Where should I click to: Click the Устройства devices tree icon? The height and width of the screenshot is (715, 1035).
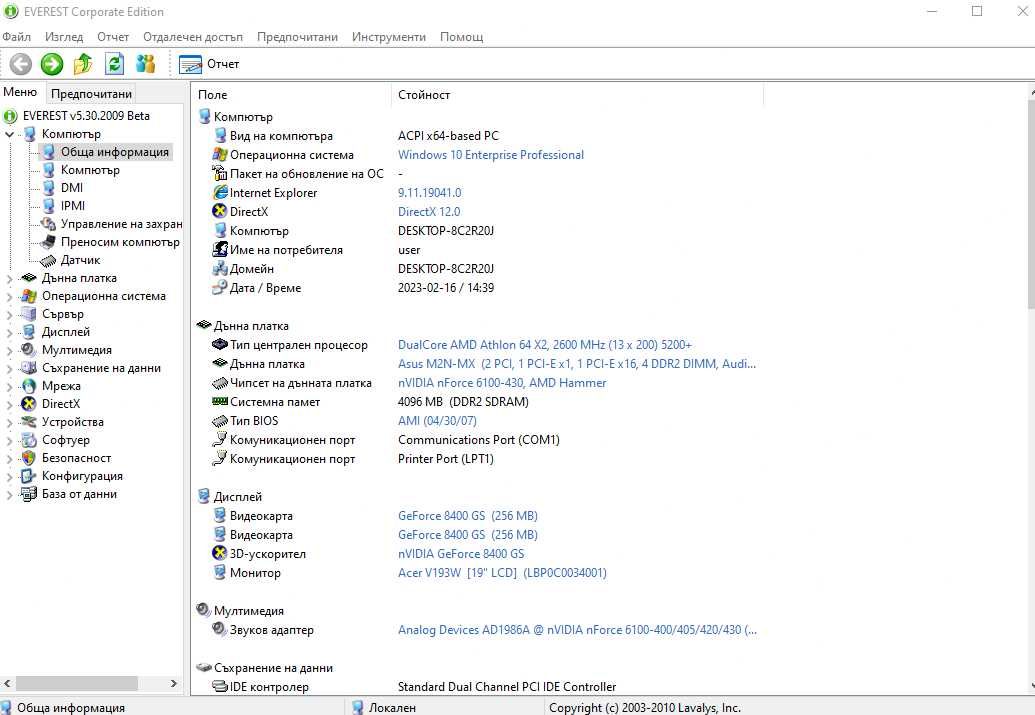(29, 421)
